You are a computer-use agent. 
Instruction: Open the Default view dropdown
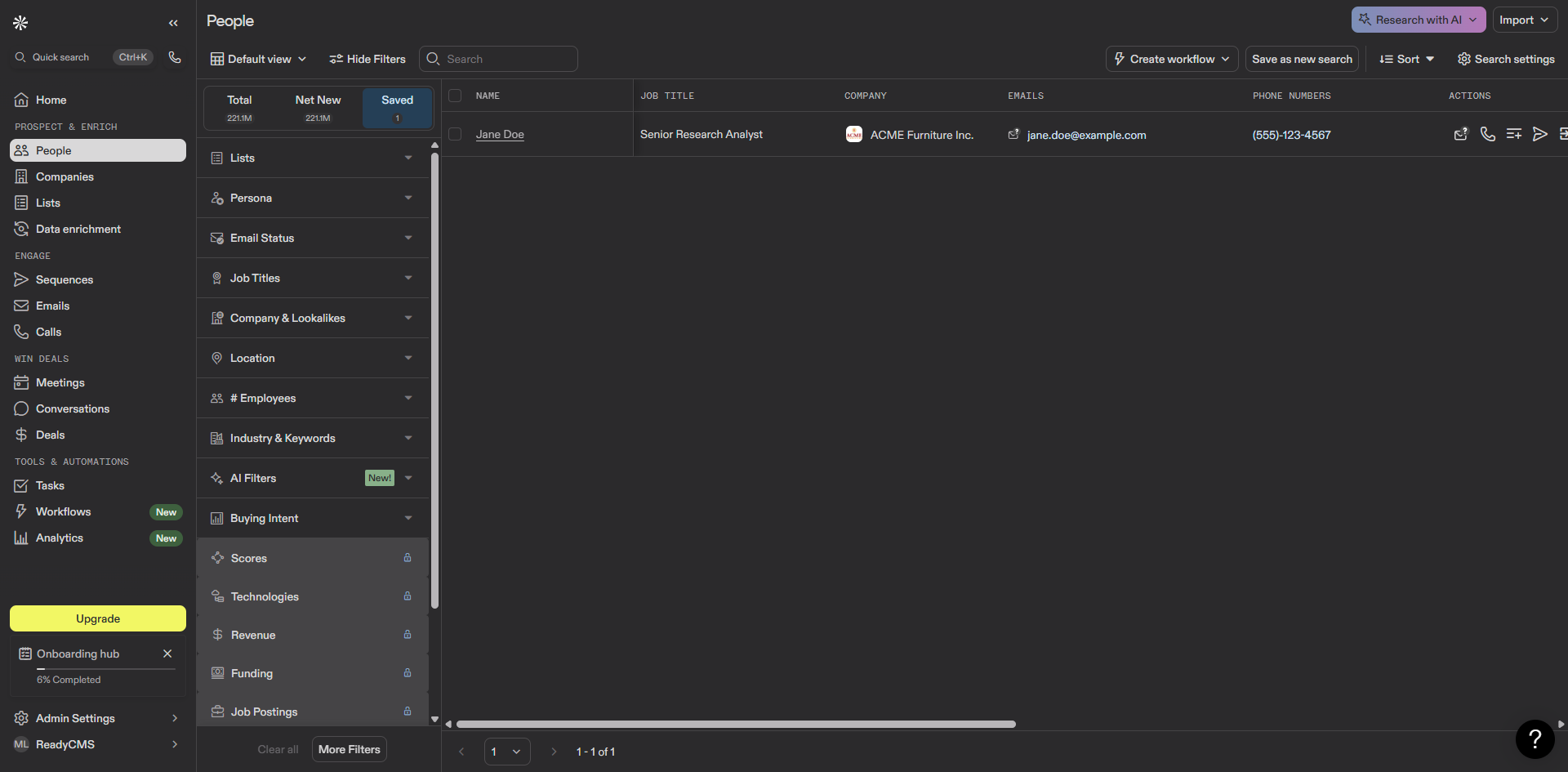259,59
